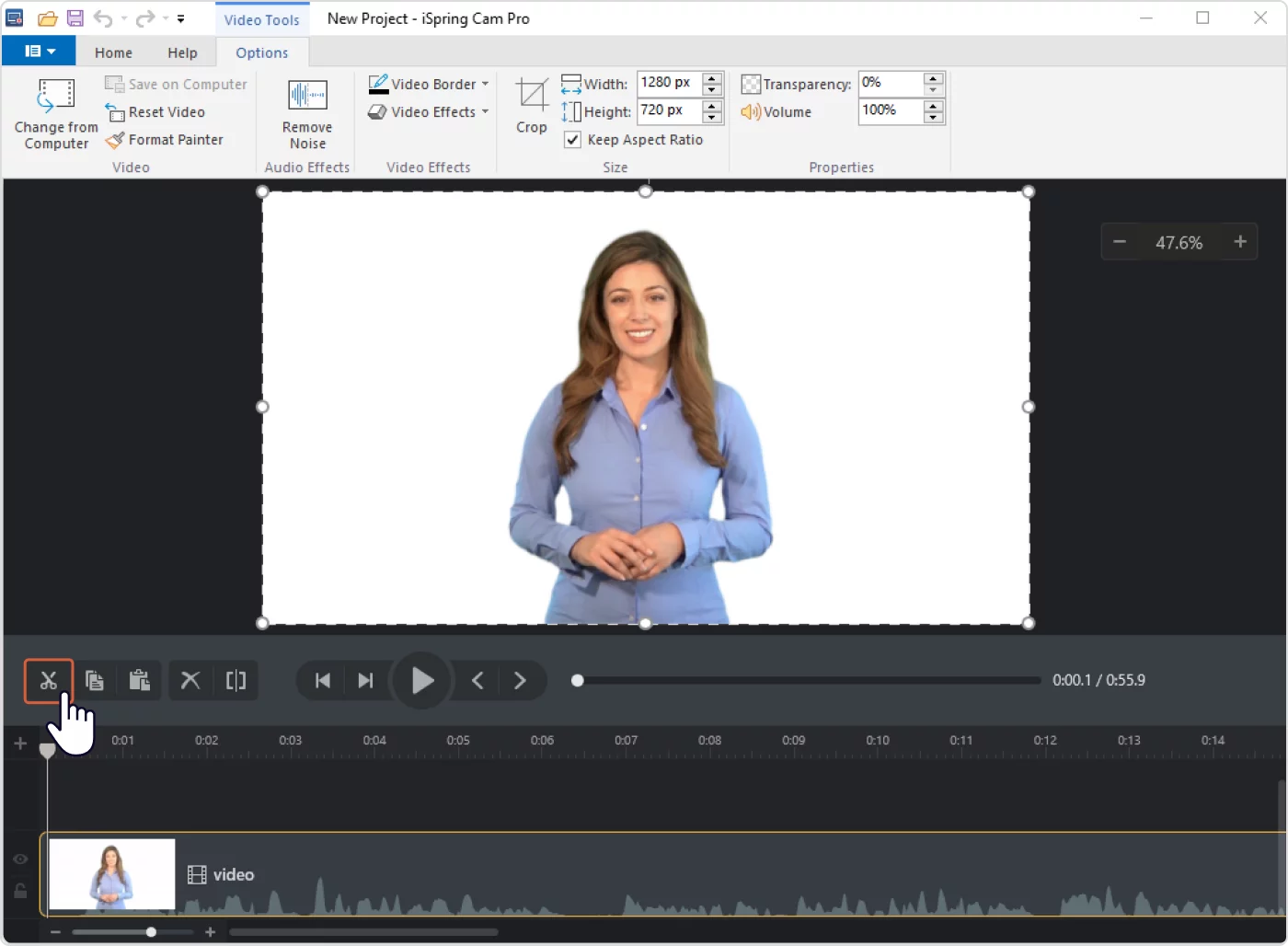Image resolution: width=1288 pixels, height=946 pixels.
Task: Click the 47.6% zoom value
Action: pos(1179,243)
